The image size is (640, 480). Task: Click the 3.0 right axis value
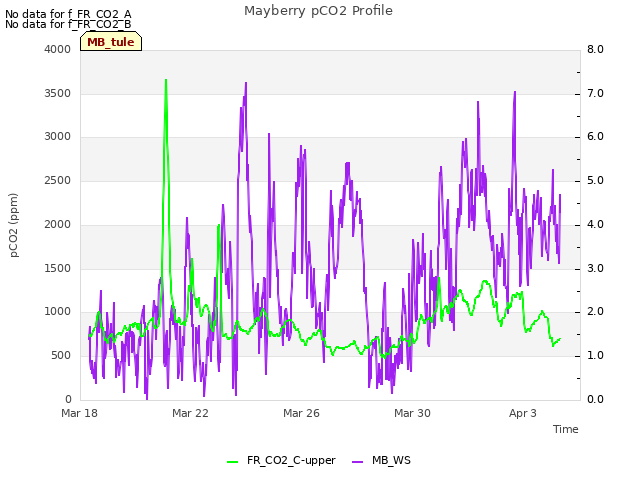pyautogui.click(x=595, y=269)
